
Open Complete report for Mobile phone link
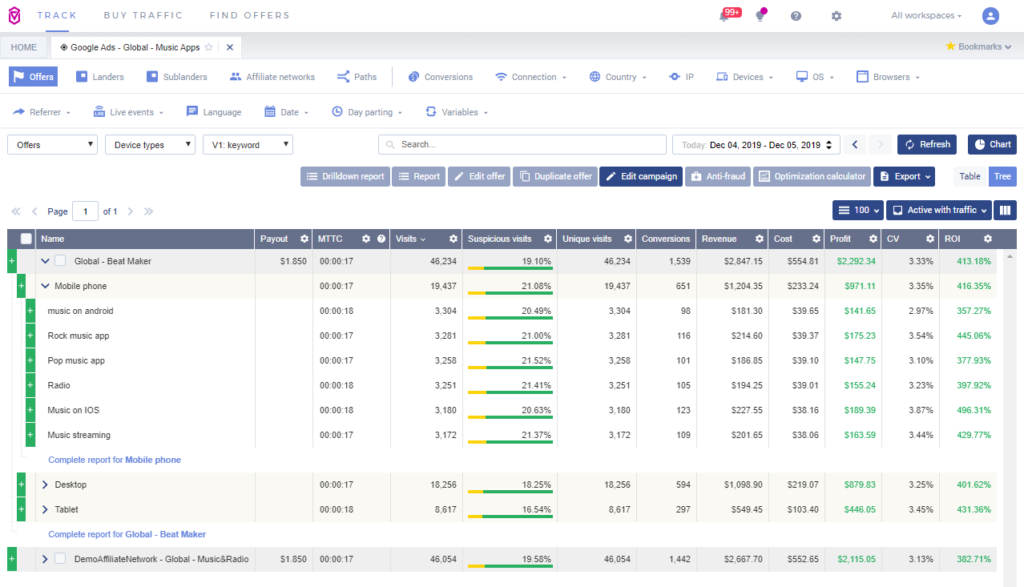coord(114,460)
